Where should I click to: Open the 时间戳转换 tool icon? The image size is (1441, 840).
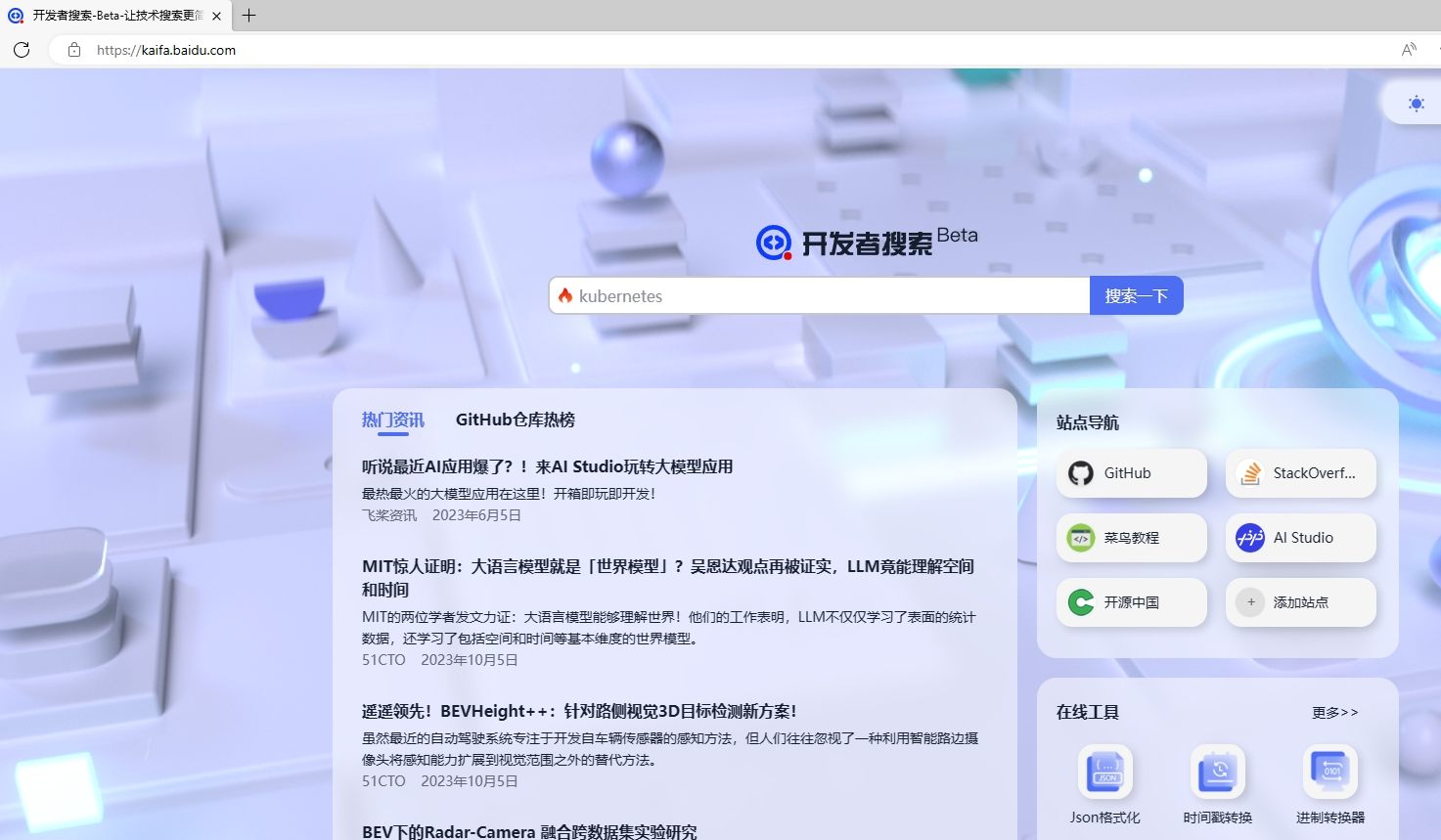(x=1218, y=773)
